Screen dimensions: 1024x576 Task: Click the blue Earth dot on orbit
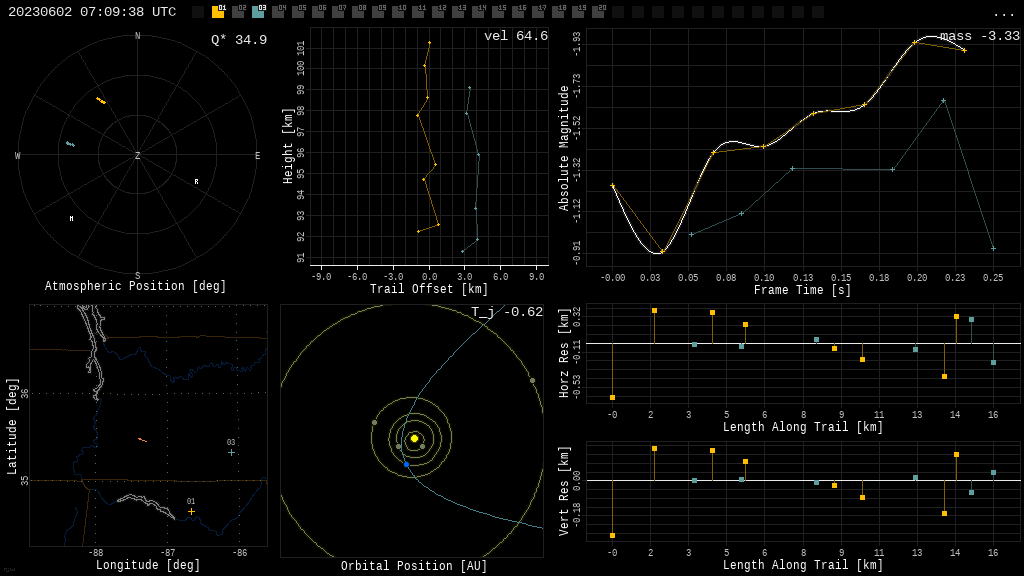point(406,464)
